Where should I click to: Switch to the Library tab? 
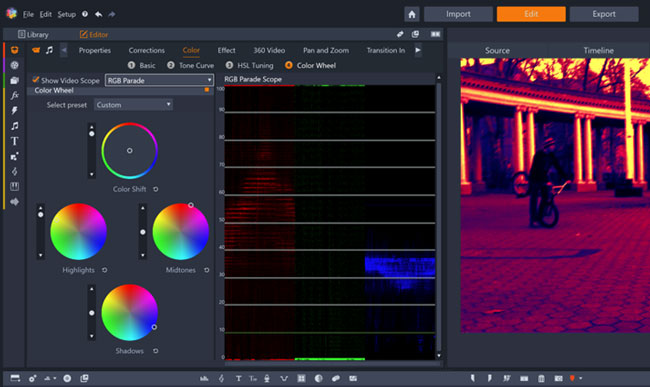[33, 35]
